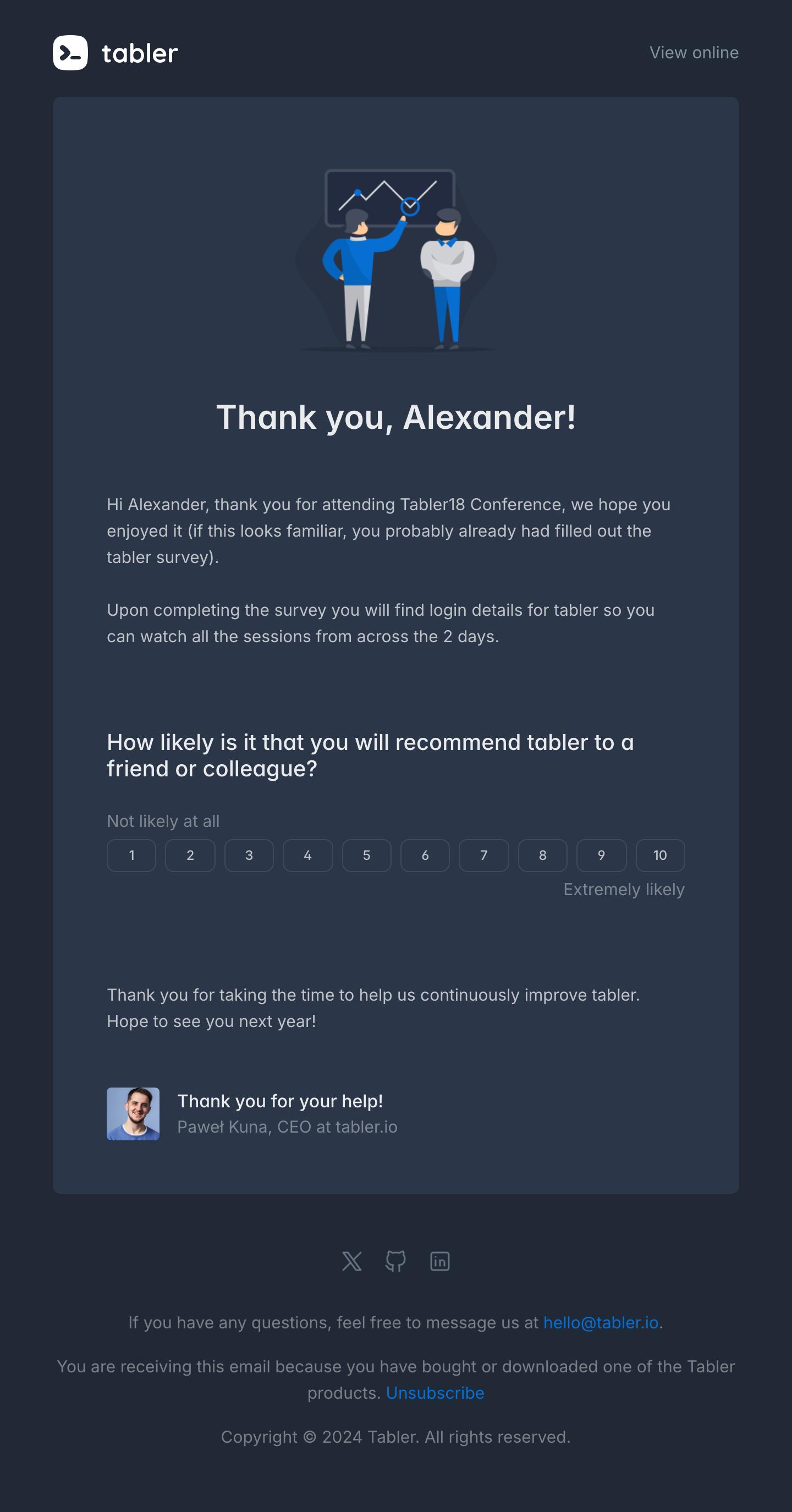Rate 9 on the recommendation scale
This screenshot has height=1512, width=792.
point(601,855)
